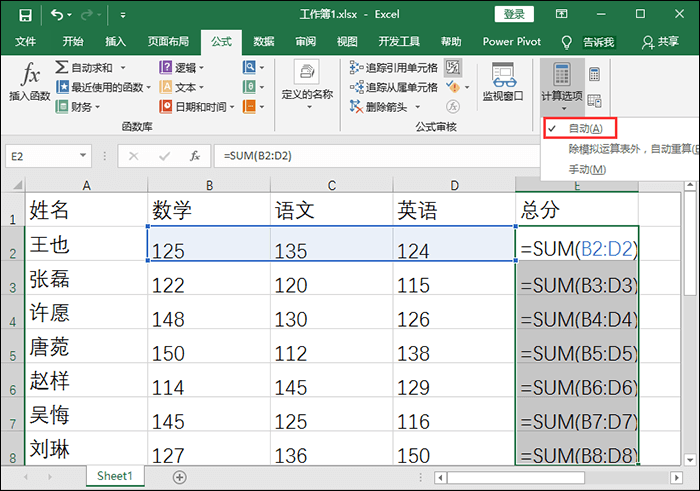Open the Insert (插入) ribbon tab
This screenshot has width=700, height=491.
[x=116, y=42]
